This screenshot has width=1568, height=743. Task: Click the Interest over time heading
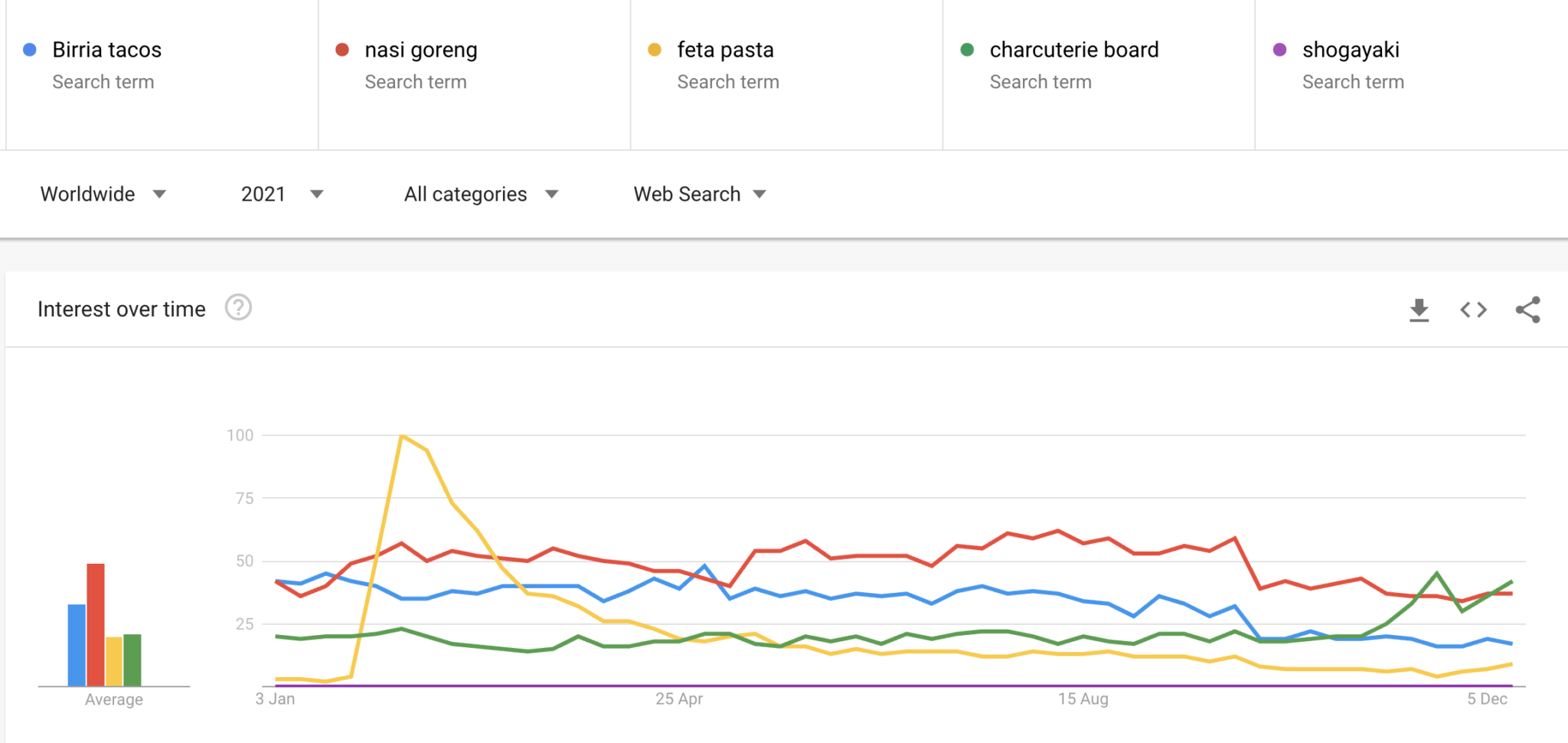[121, 309]
